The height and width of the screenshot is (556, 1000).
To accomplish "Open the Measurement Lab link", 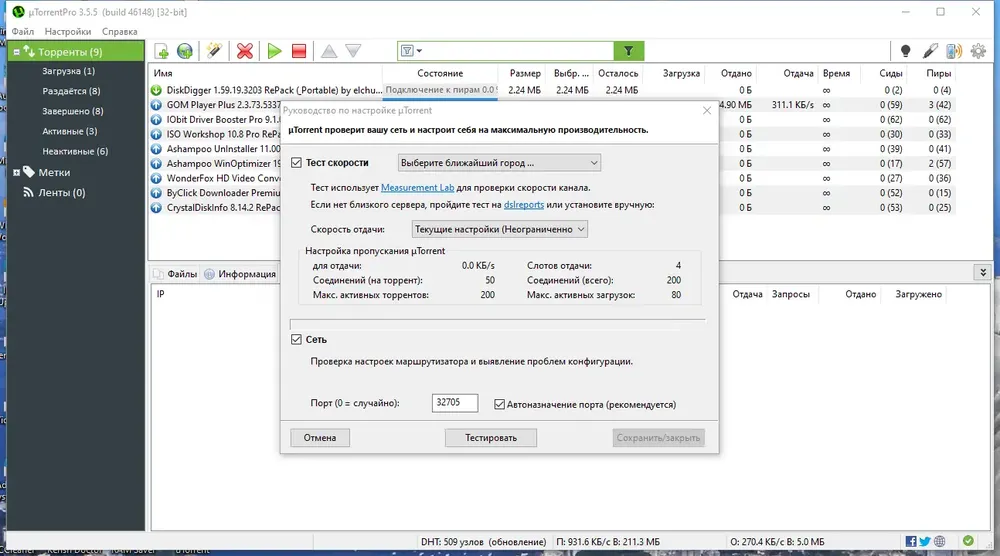I will click(417, 187).
